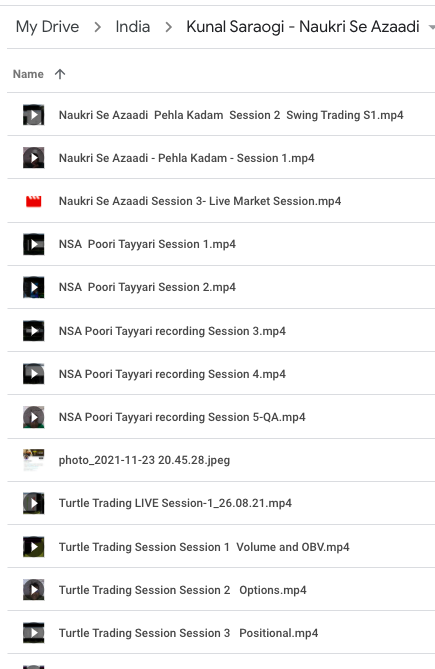Select Turtle Trading Session 3 Positional.mp4
Viewport: 435px width, 669px height.
pos(221,633)
